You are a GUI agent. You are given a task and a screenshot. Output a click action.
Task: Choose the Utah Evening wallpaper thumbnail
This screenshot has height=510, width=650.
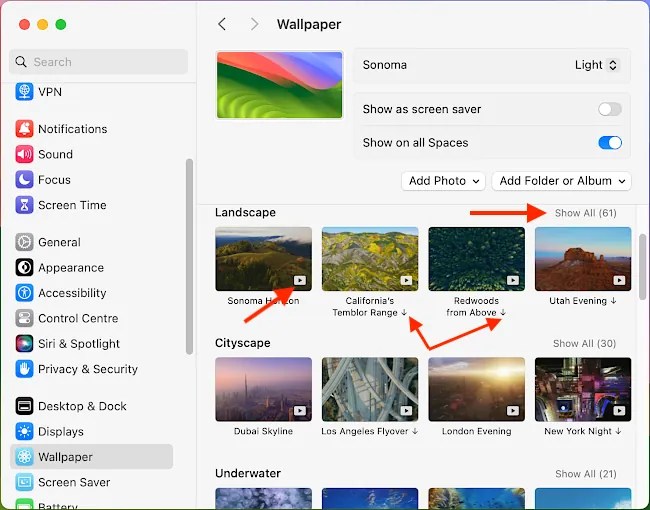(x=583, y=259)
